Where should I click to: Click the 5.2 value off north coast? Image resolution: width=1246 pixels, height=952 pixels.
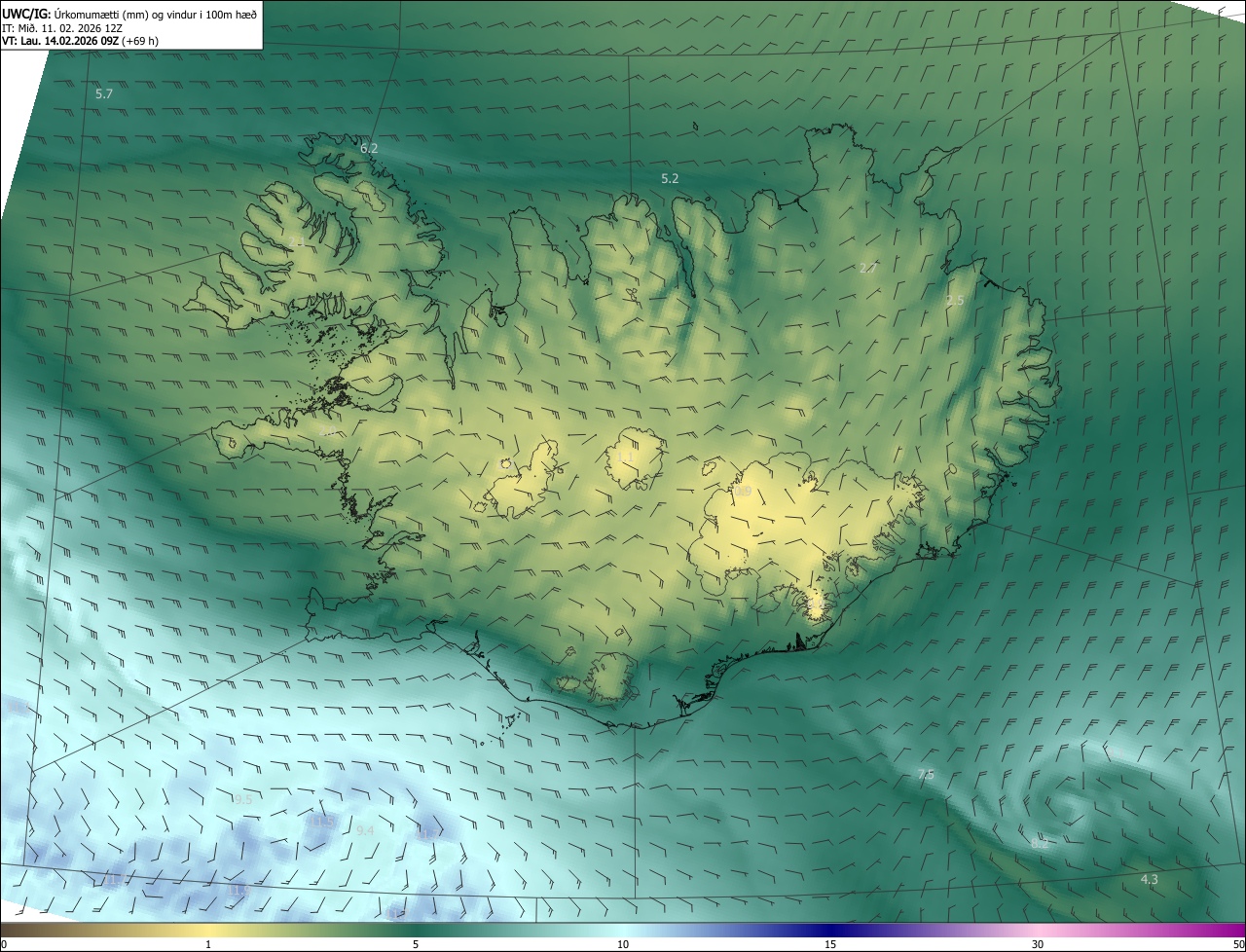(x=670, y=179)
